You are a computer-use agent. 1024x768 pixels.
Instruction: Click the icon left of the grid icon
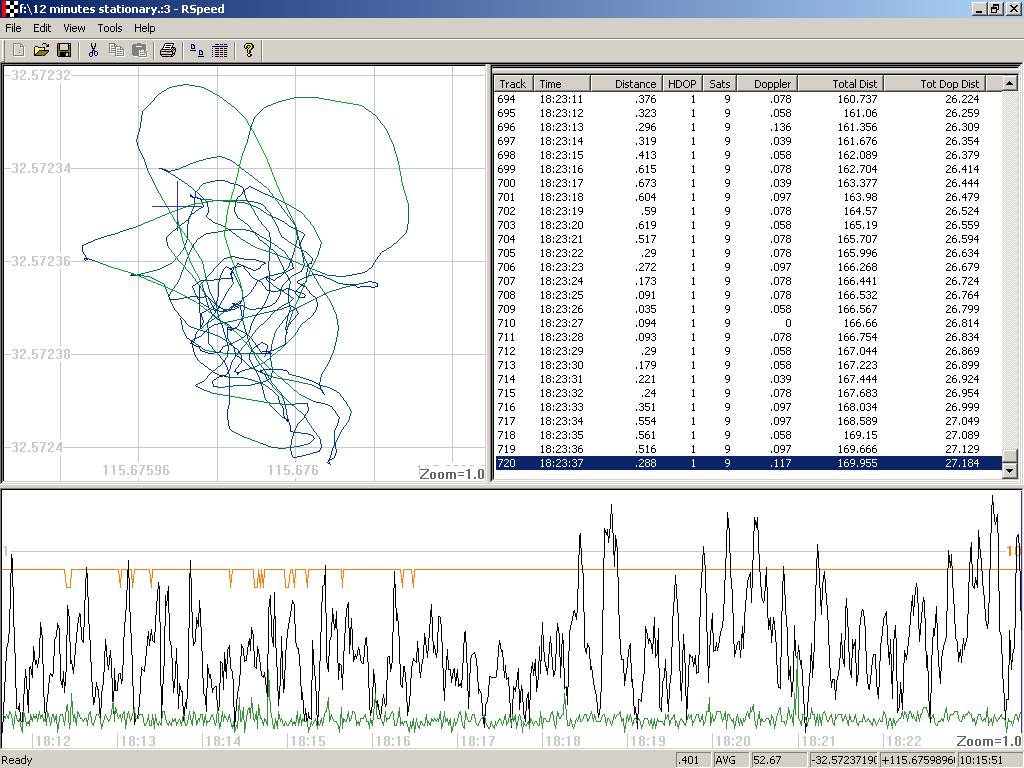click(x=197, y=50)
